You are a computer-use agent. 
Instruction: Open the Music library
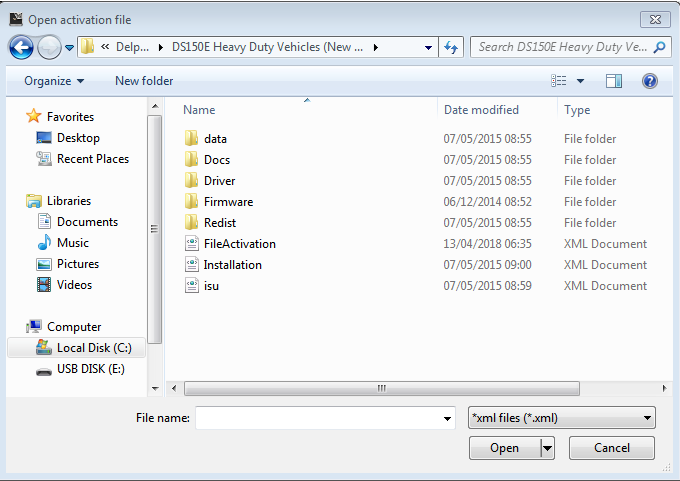point(73,242)
